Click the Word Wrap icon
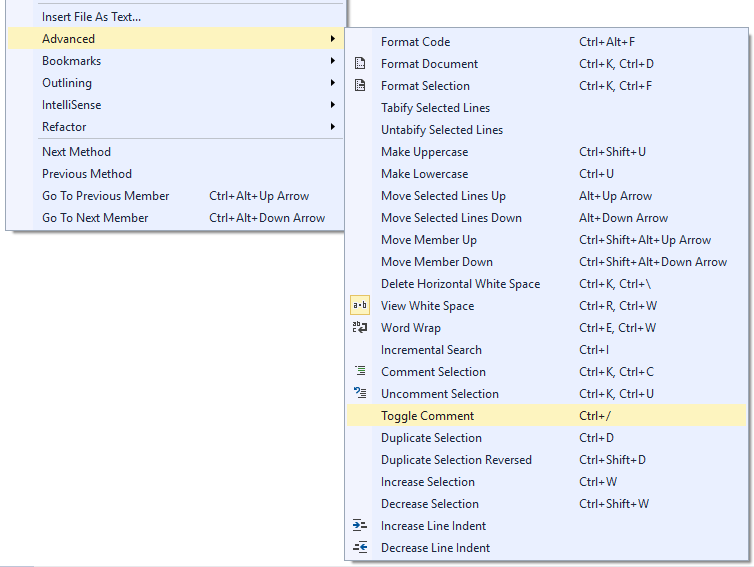The image size is (754, 567). click(x=360, y=328)
